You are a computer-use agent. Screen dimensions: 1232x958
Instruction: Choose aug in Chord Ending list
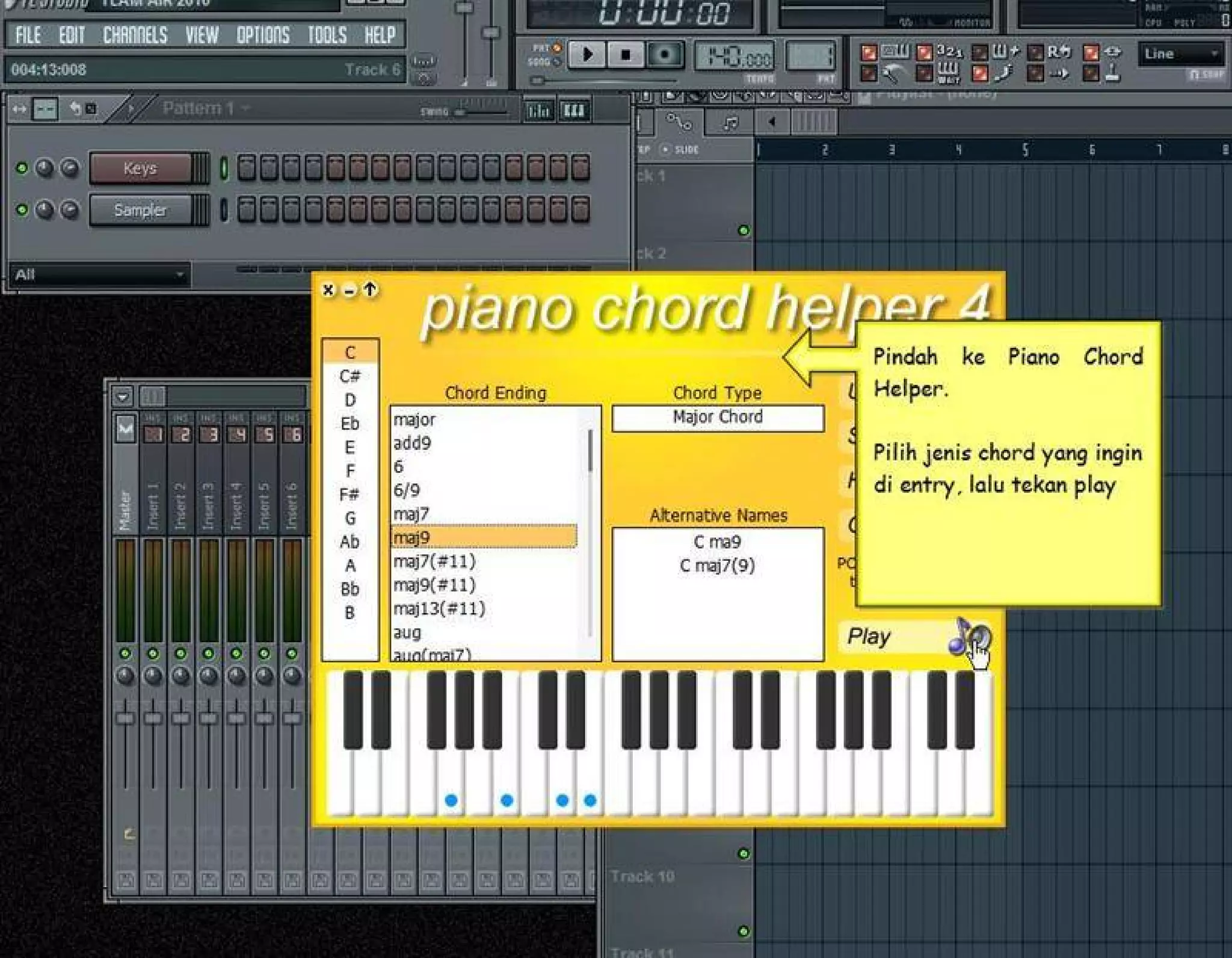click(484, 632)
